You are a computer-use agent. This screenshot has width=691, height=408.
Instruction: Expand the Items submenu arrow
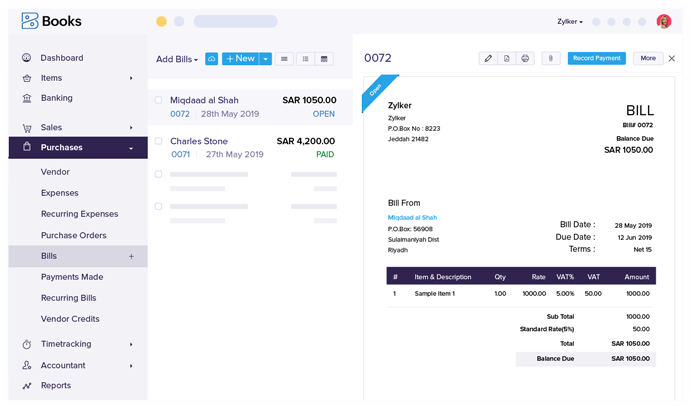pyautogui.click(x=131, y=78)
